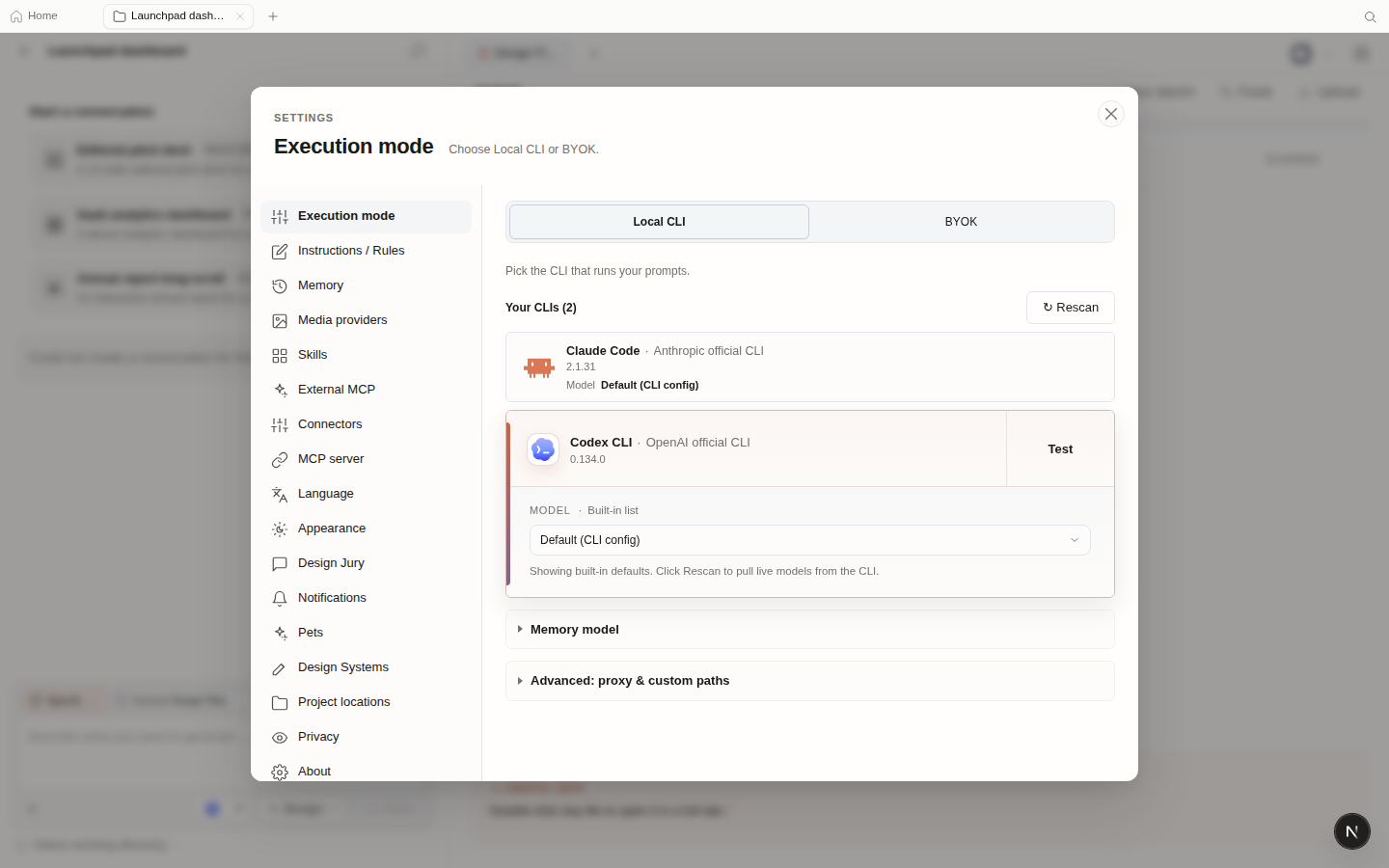Select Execution mode in the settings sidebar
The height and width of the screenshot is (868, 1389).
pyautogui.click(x=366, y=216)
